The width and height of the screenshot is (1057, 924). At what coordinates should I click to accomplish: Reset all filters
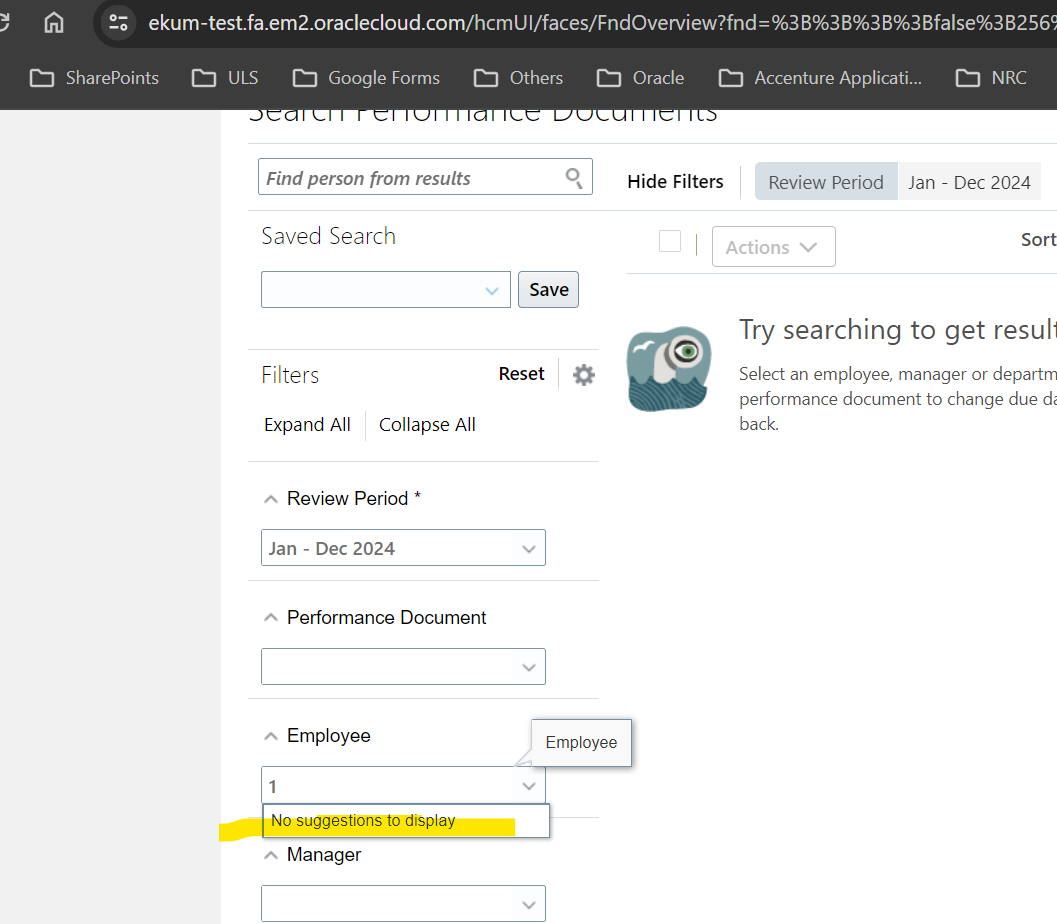click(521, 373)
